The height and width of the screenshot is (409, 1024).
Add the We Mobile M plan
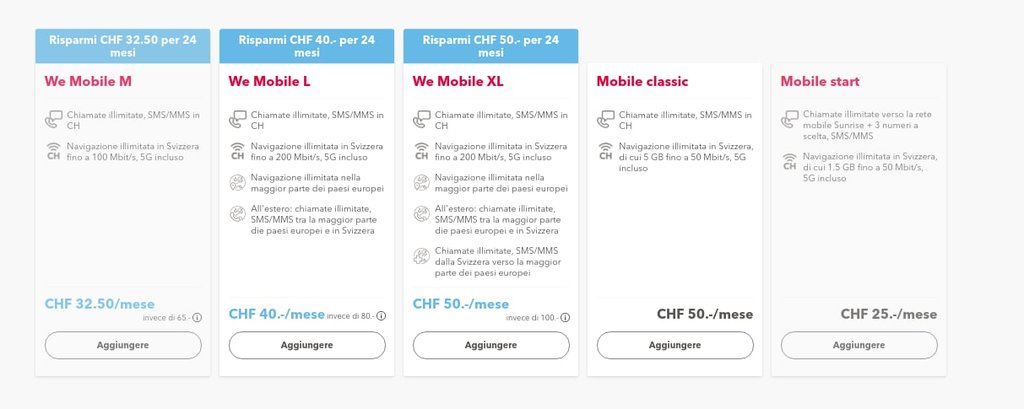[x=123, y=345]
